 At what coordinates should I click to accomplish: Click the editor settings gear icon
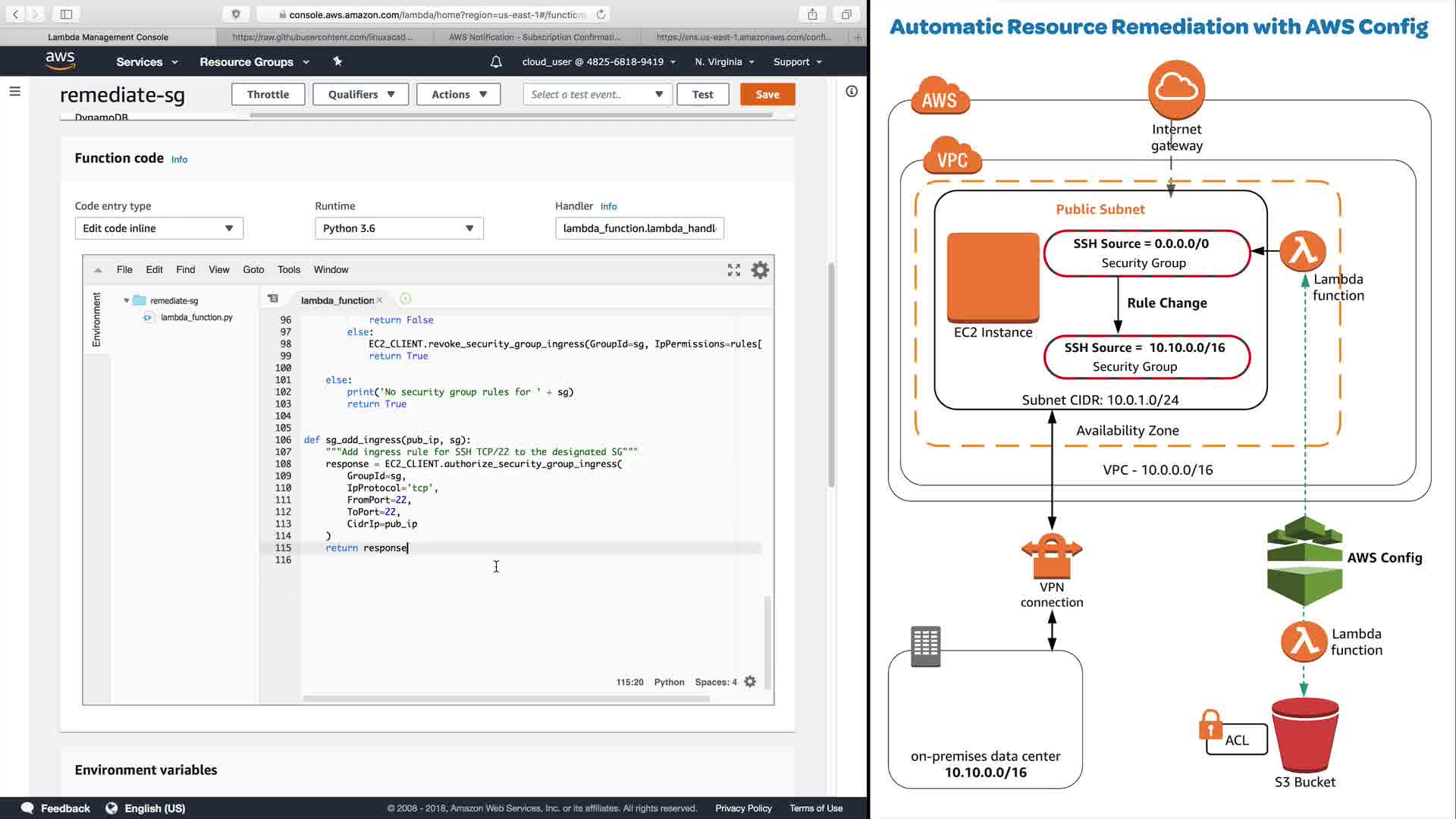pos(760,270)
